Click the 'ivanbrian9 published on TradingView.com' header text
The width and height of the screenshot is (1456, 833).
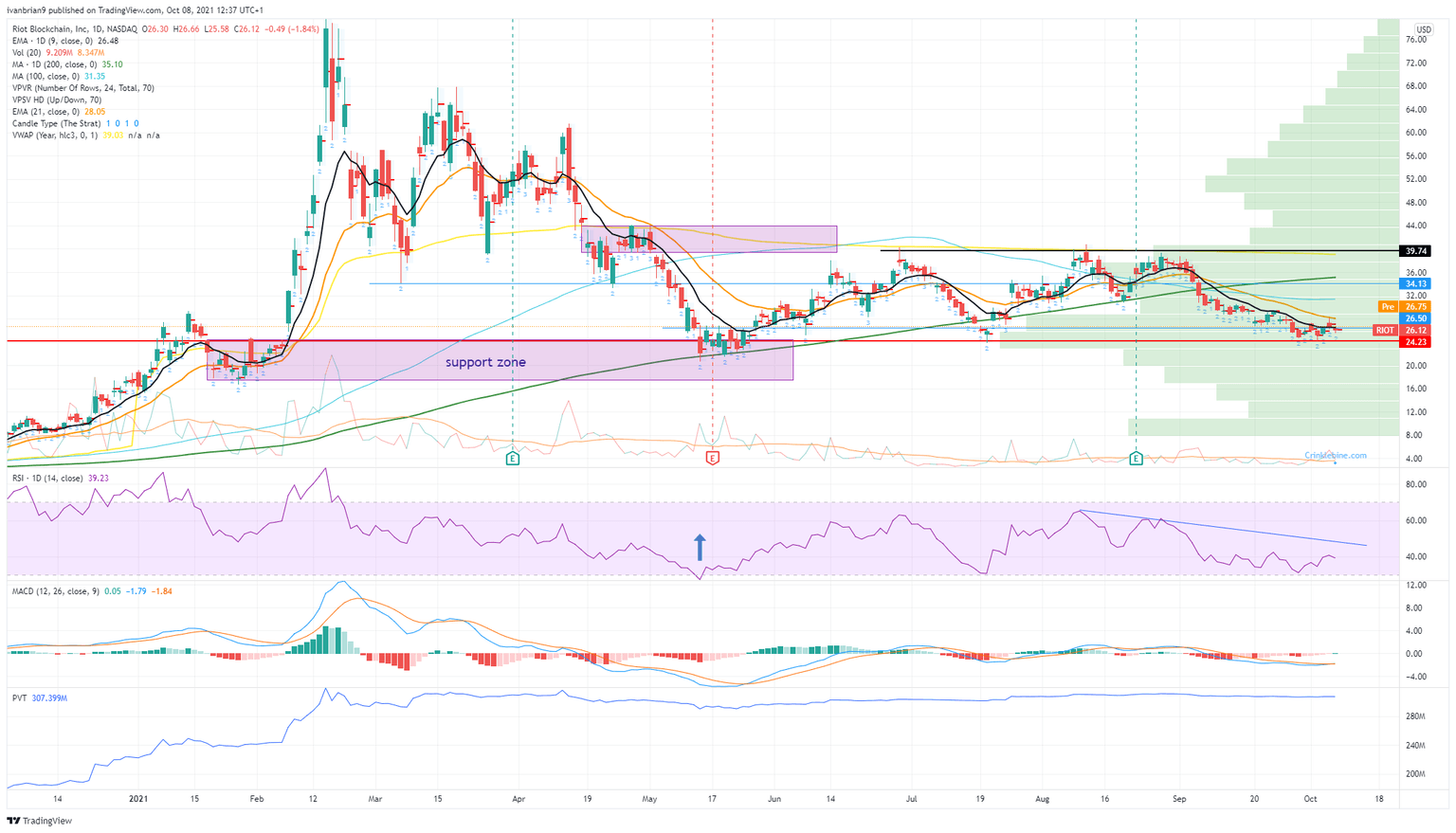[83, 10]
